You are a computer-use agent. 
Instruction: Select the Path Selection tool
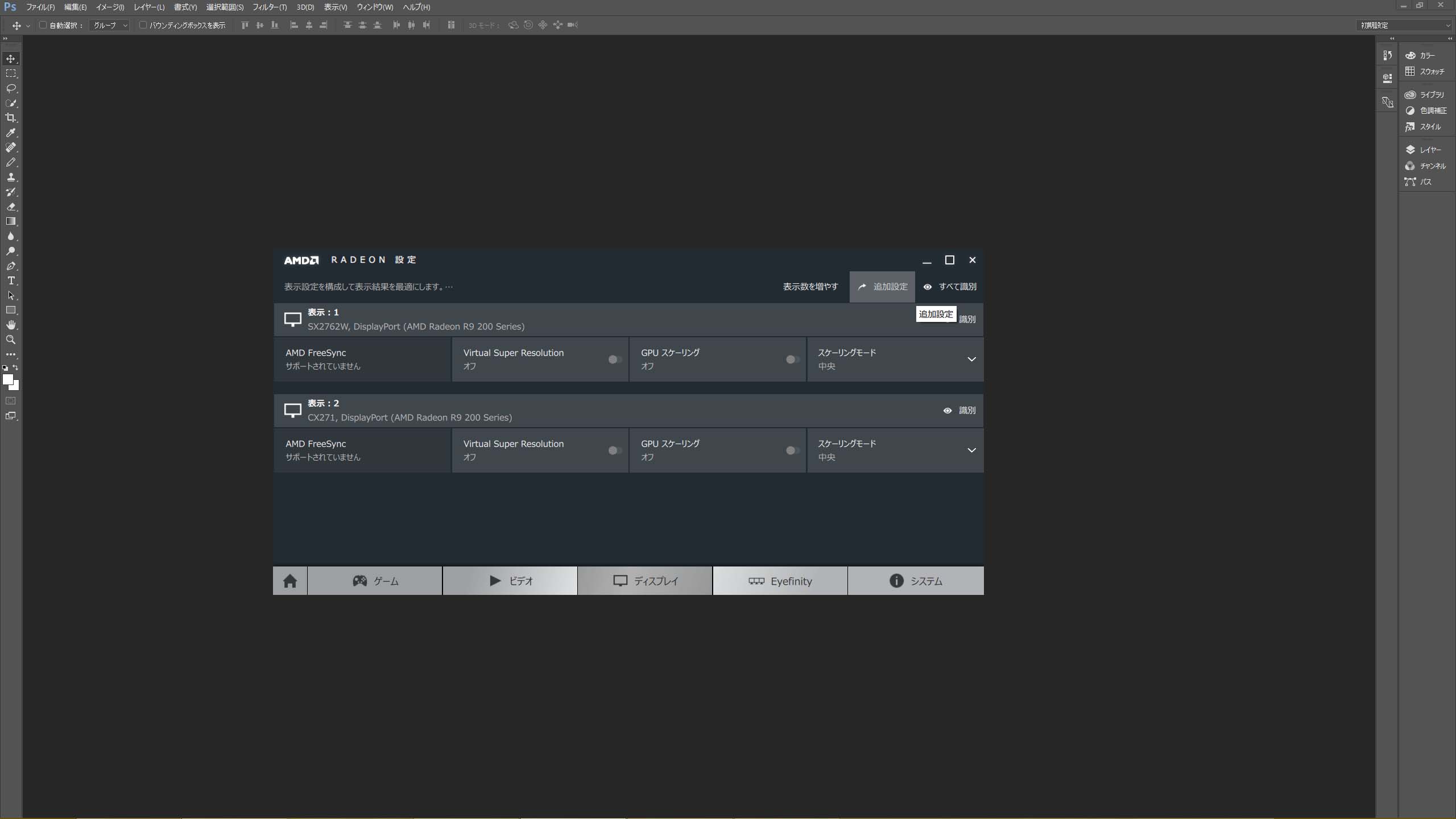tap(11, 295)
